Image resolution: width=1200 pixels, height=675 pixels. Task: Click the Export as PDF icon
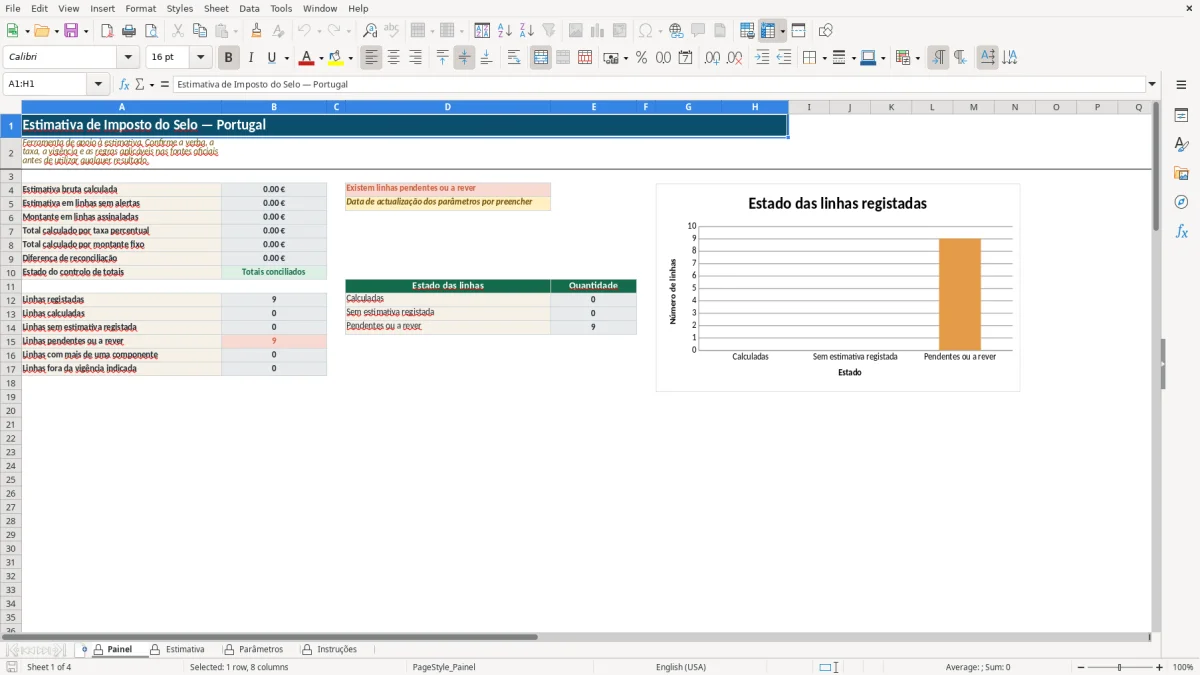click(x=107, y=31)
